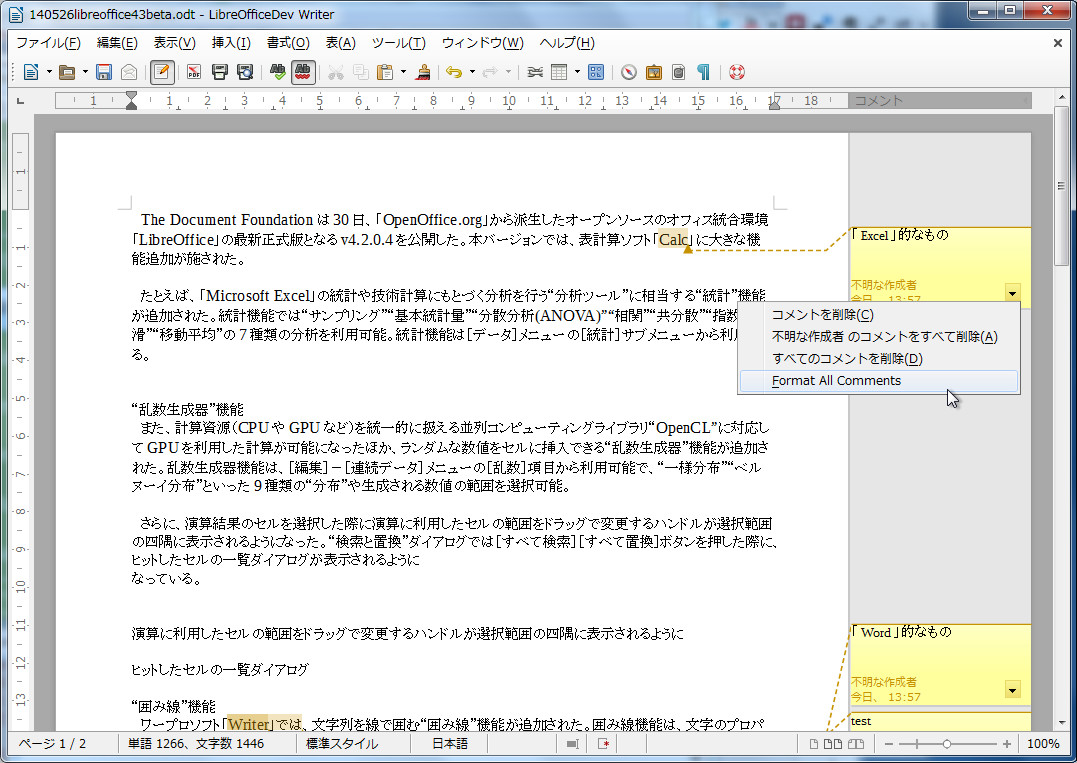Toggle formatting marks with the pilcrow icon
Viewport: 1077px width, 763px height.
coord(702,71)
